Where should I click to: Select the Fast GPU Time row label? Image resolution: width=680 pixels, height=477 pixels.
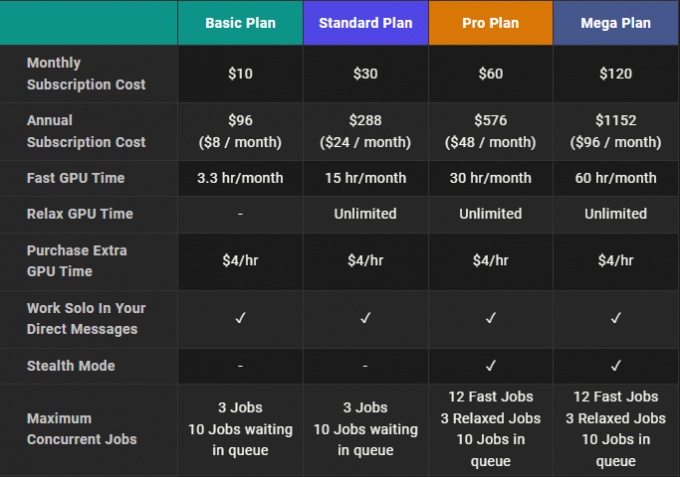75,178
